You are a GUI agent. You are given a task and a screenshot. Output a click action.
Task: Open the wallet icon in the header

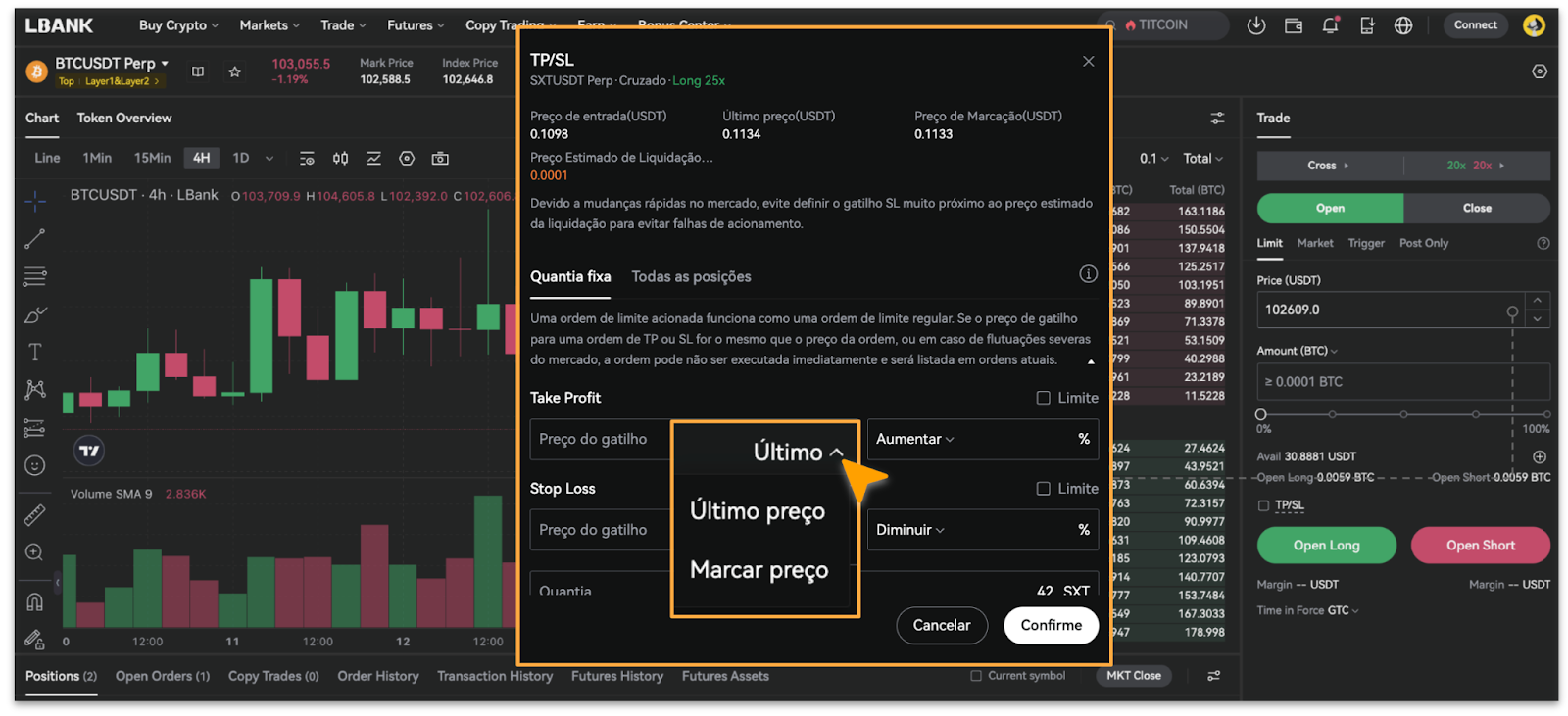point(1294,25)
